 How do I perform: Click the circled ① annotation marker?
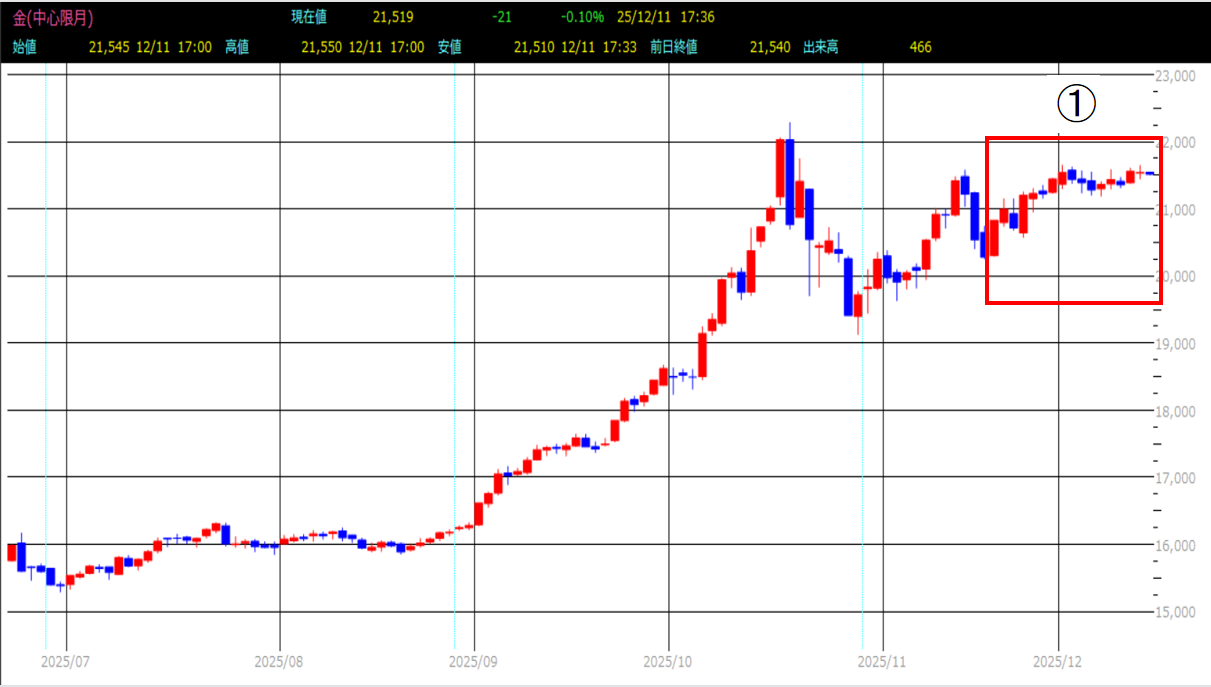tap(1078, 104)
